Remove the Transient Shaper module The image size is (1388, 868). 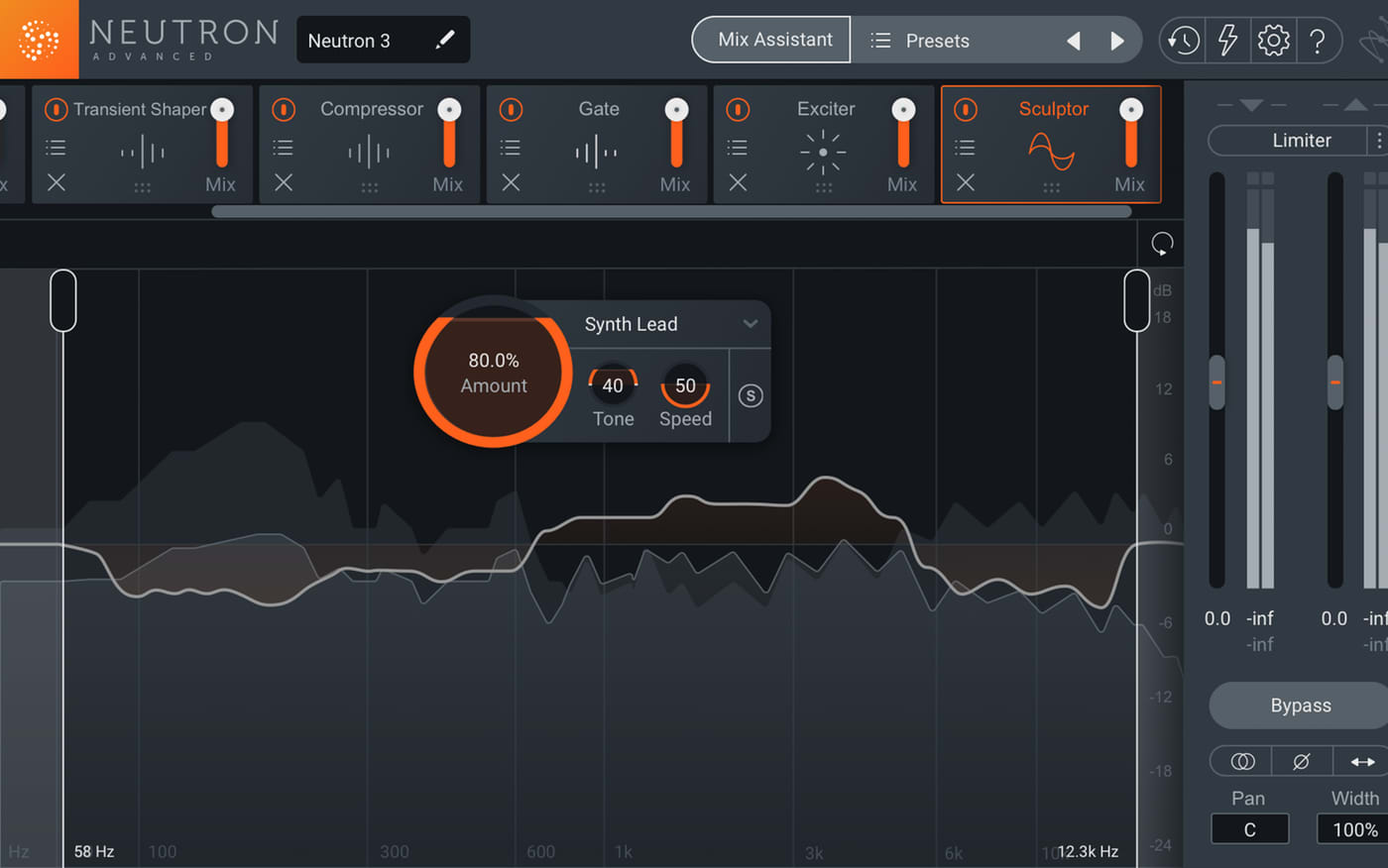click(x=57, y=182)
